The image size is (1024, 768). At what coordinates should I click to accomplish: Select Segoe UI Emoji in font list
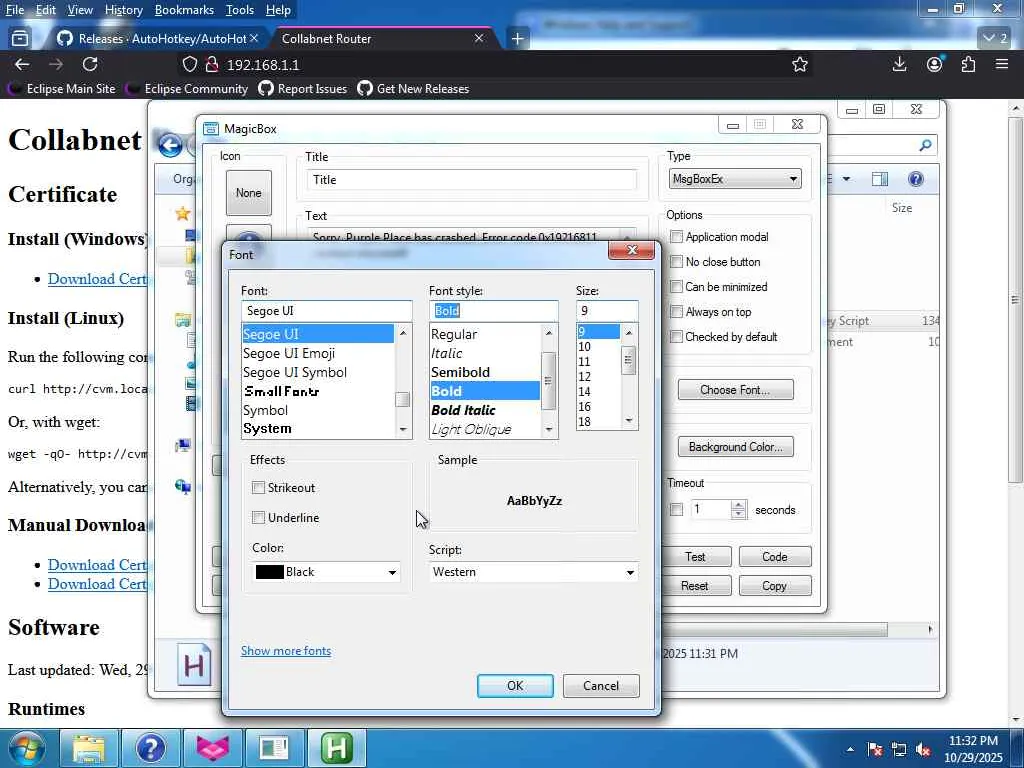click(x=318, y=353)
